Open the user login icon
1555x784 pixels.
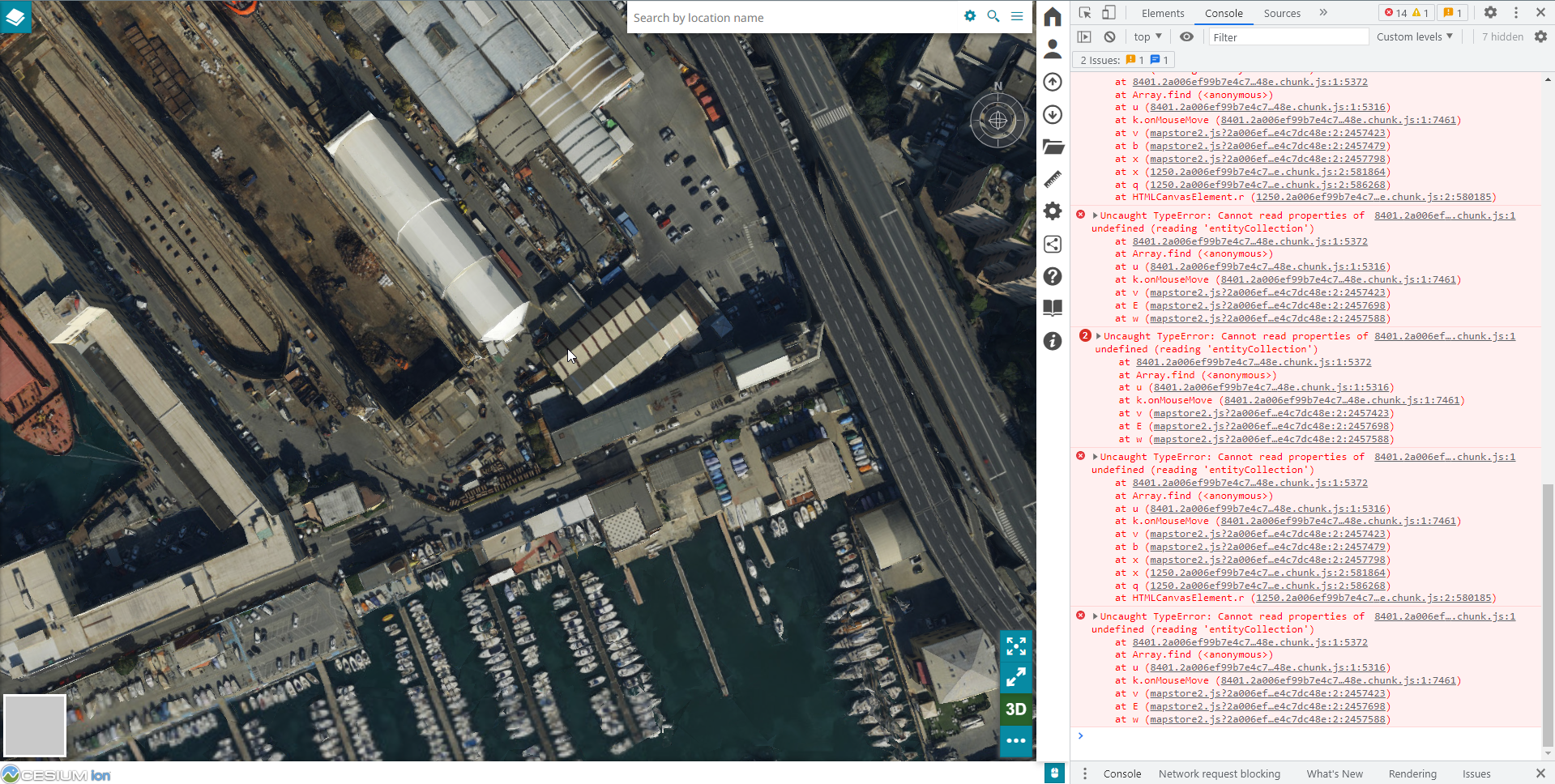(1053, 49)
